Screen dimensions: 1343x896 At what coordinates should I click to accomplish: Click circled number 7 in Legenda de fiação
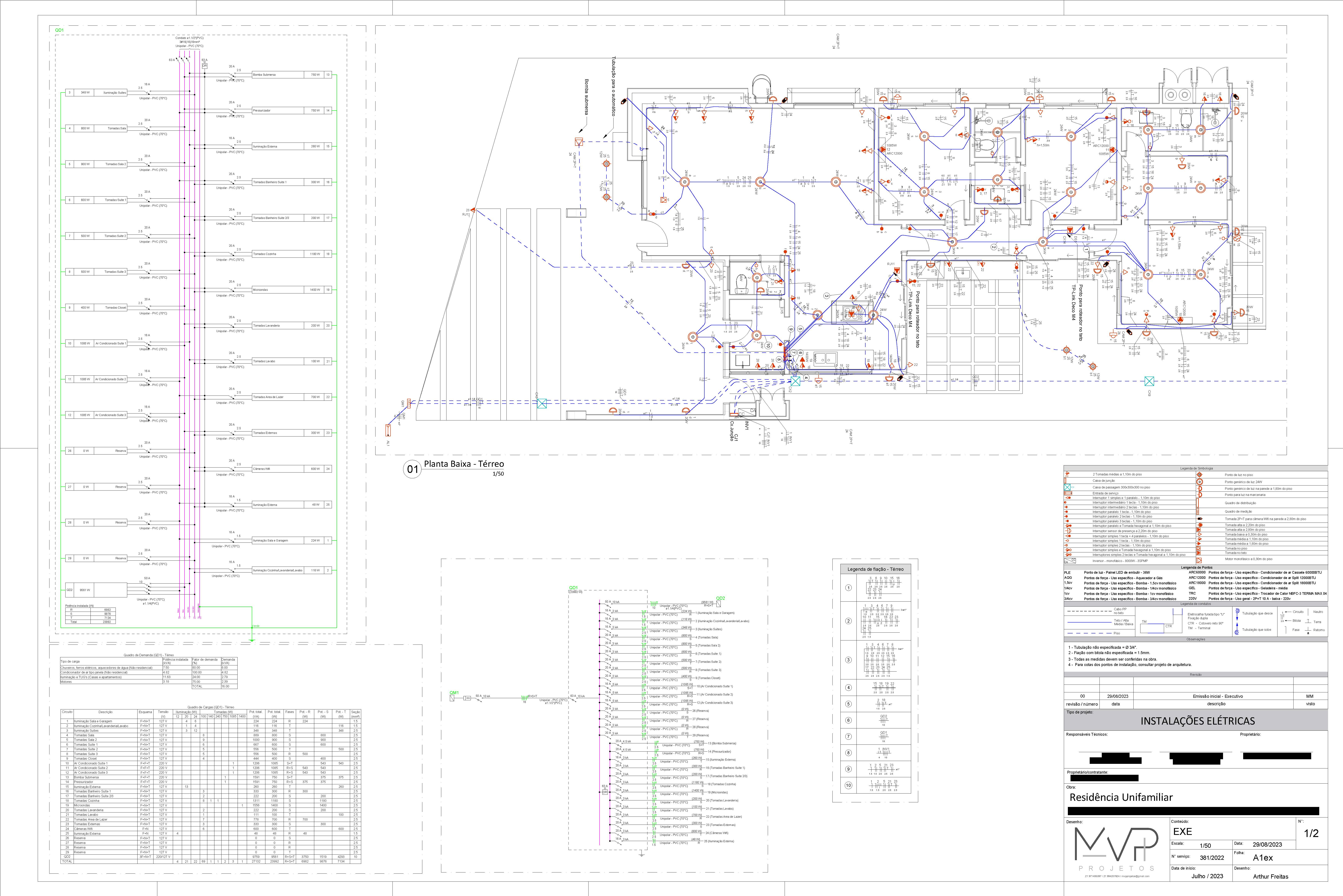(849, 737)
